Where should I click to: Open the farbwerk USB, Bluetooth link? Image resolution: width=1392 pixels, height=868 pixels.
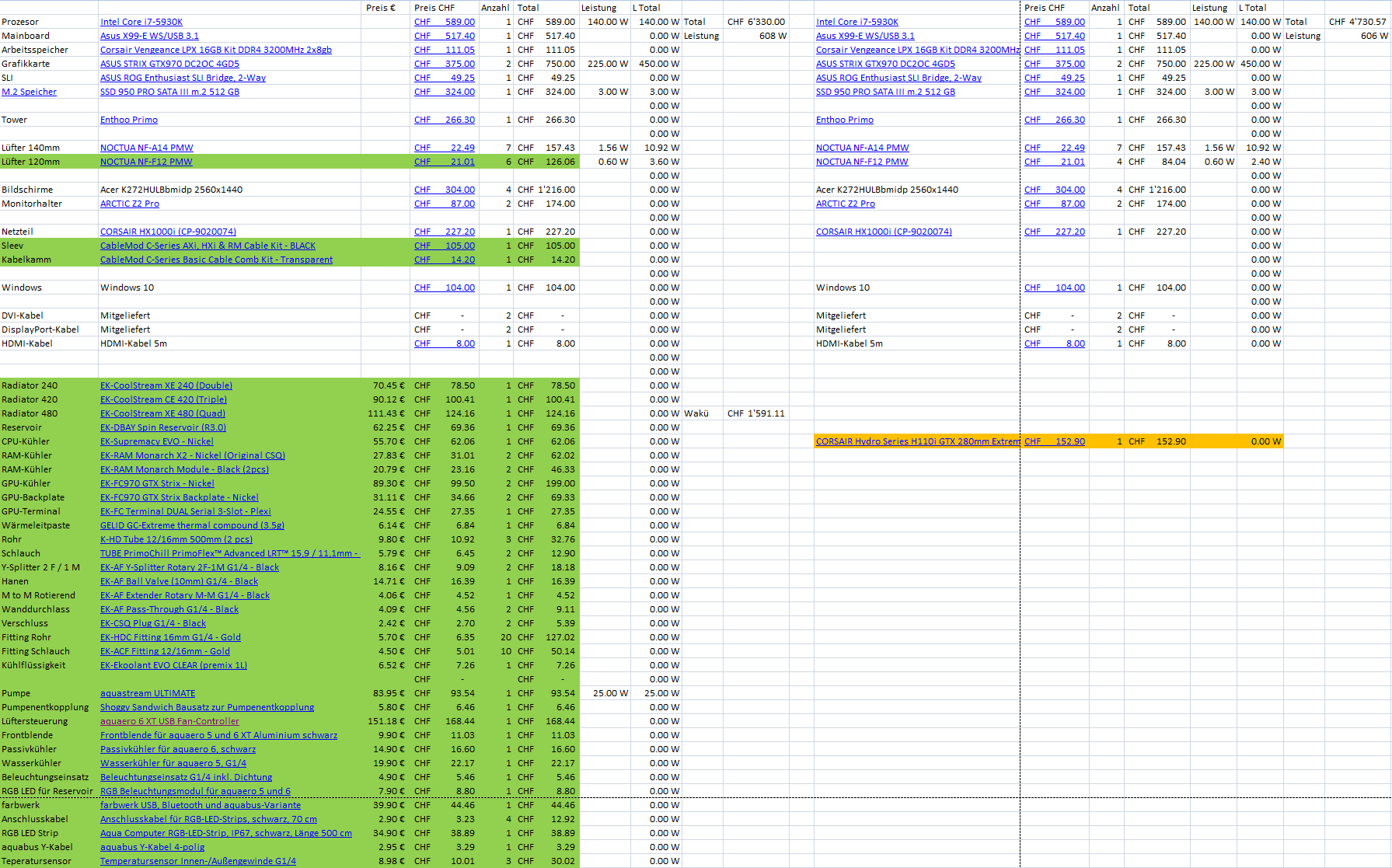click(201, 805)
